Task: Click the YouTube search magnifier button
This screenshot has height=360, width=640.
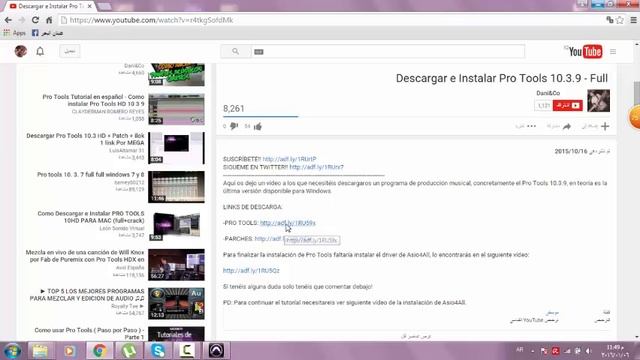Action: coord(236,51)
